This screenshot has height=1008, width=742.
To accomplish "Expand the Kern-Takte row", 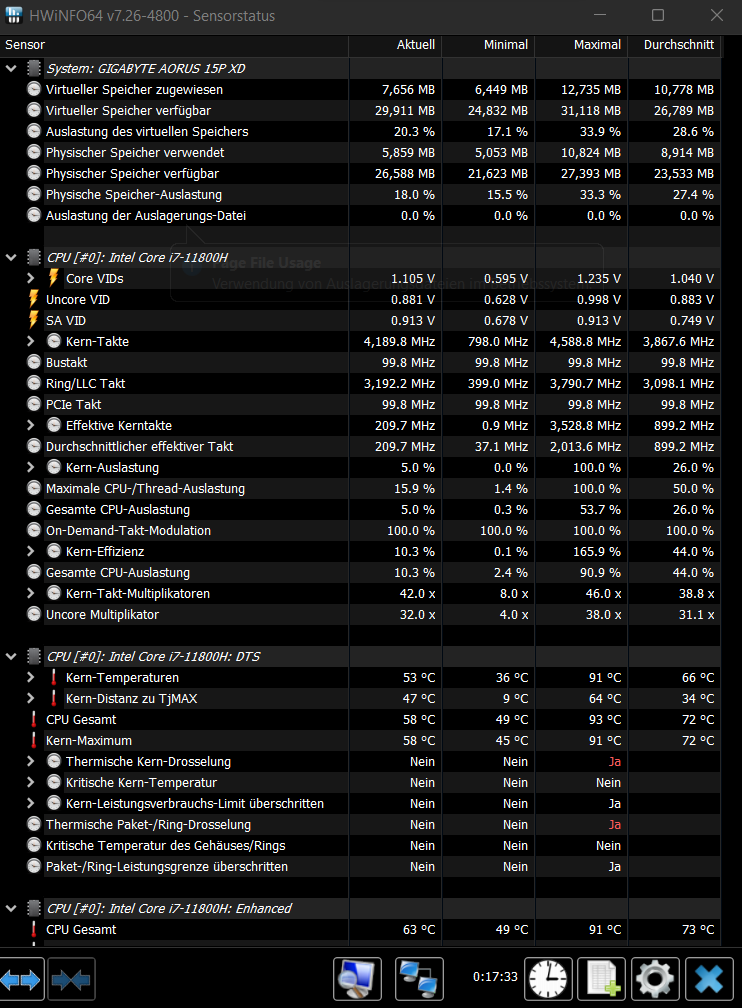I will (x=31, y=341).
